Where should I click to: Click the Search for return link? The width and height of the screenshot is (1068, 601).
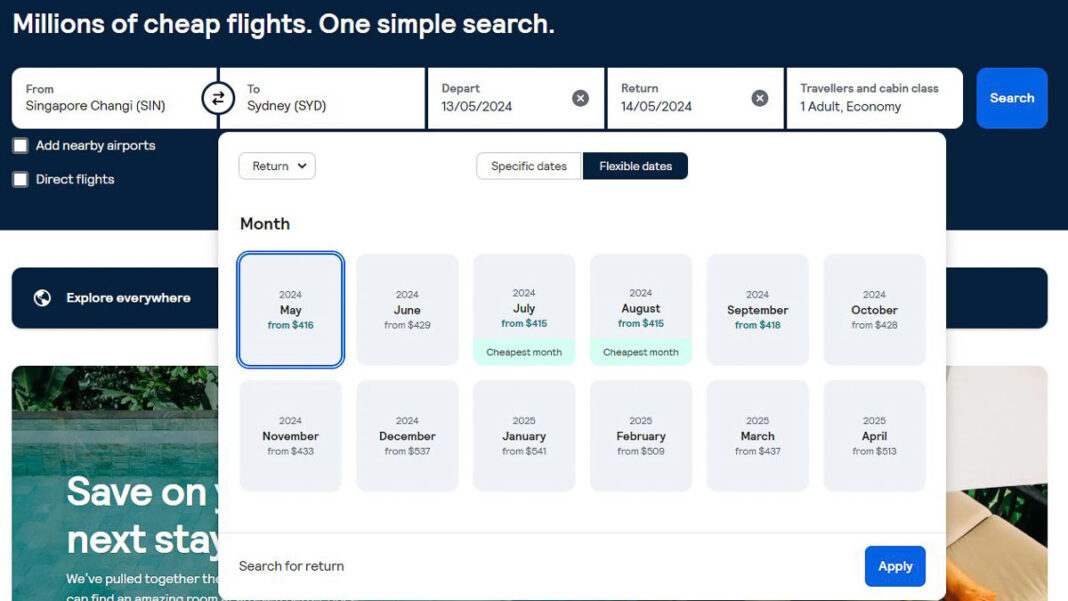(290, 566)
